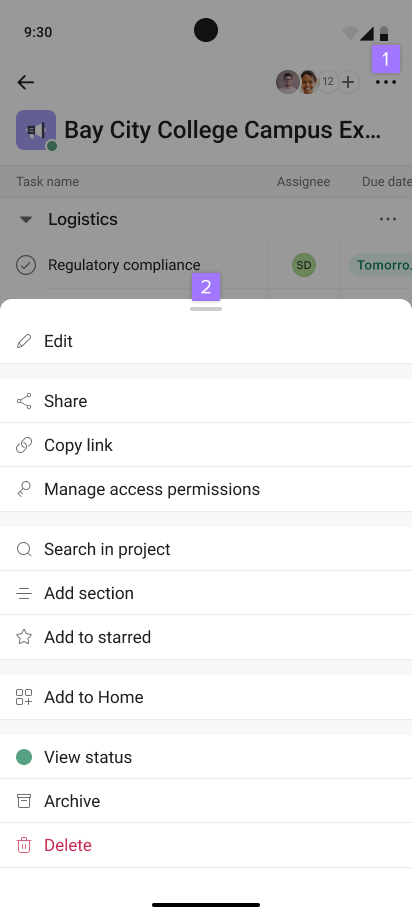
Task: Tap the Archive box icon
Action: tap(23, 801)
